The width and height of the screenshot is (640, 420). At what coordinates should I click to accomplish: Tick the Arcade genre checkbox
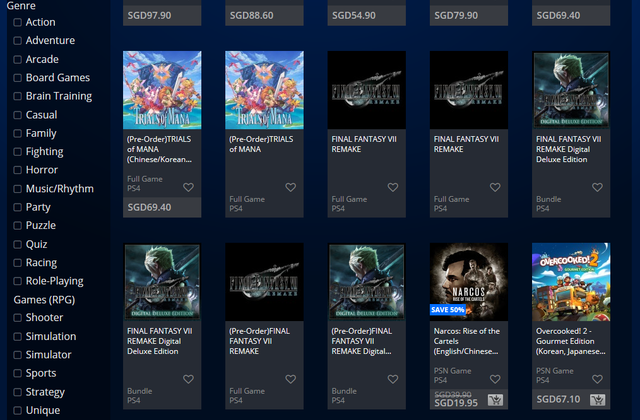coord(18,60)
